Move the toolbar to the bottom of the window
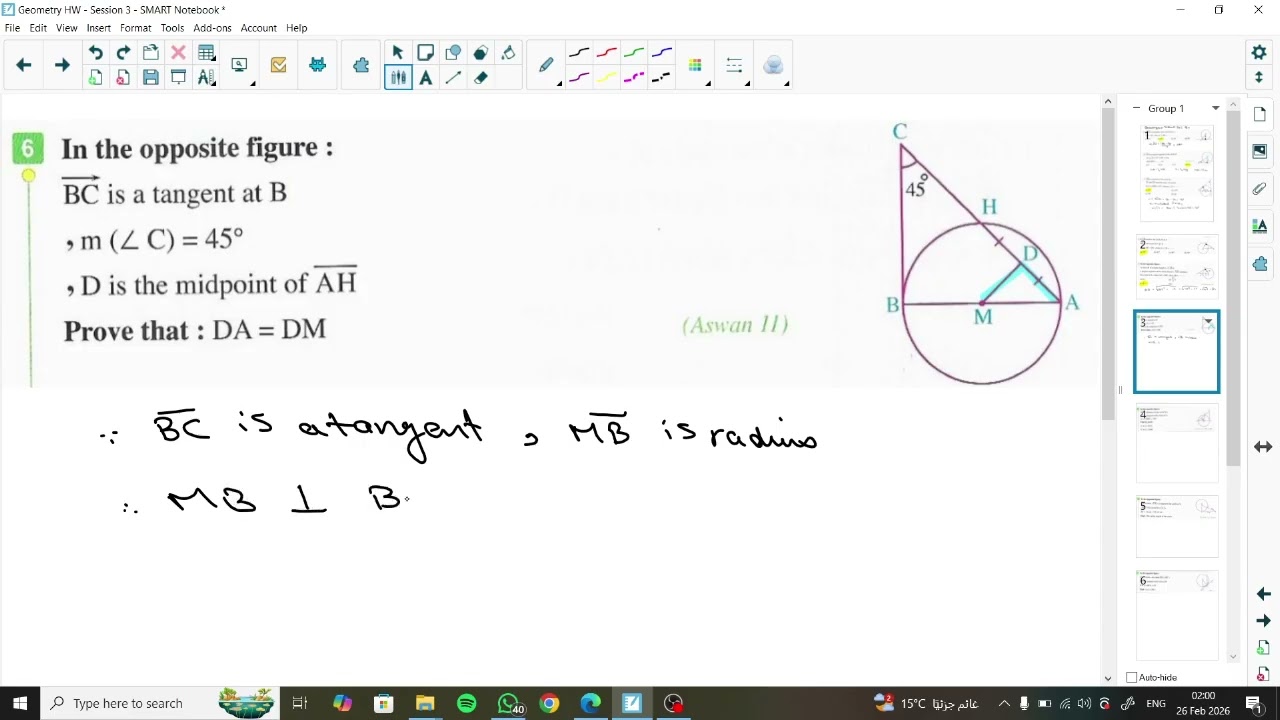The image size is (1280, 720). 1259,77
